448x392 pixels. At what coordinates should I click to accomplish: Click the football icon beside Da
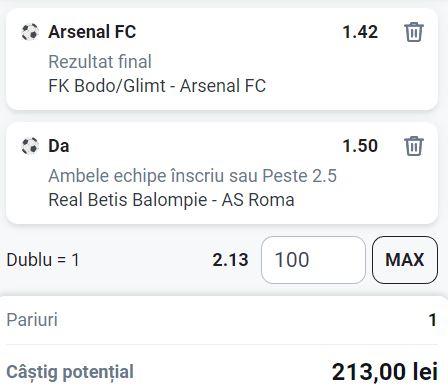pos(30,146)
